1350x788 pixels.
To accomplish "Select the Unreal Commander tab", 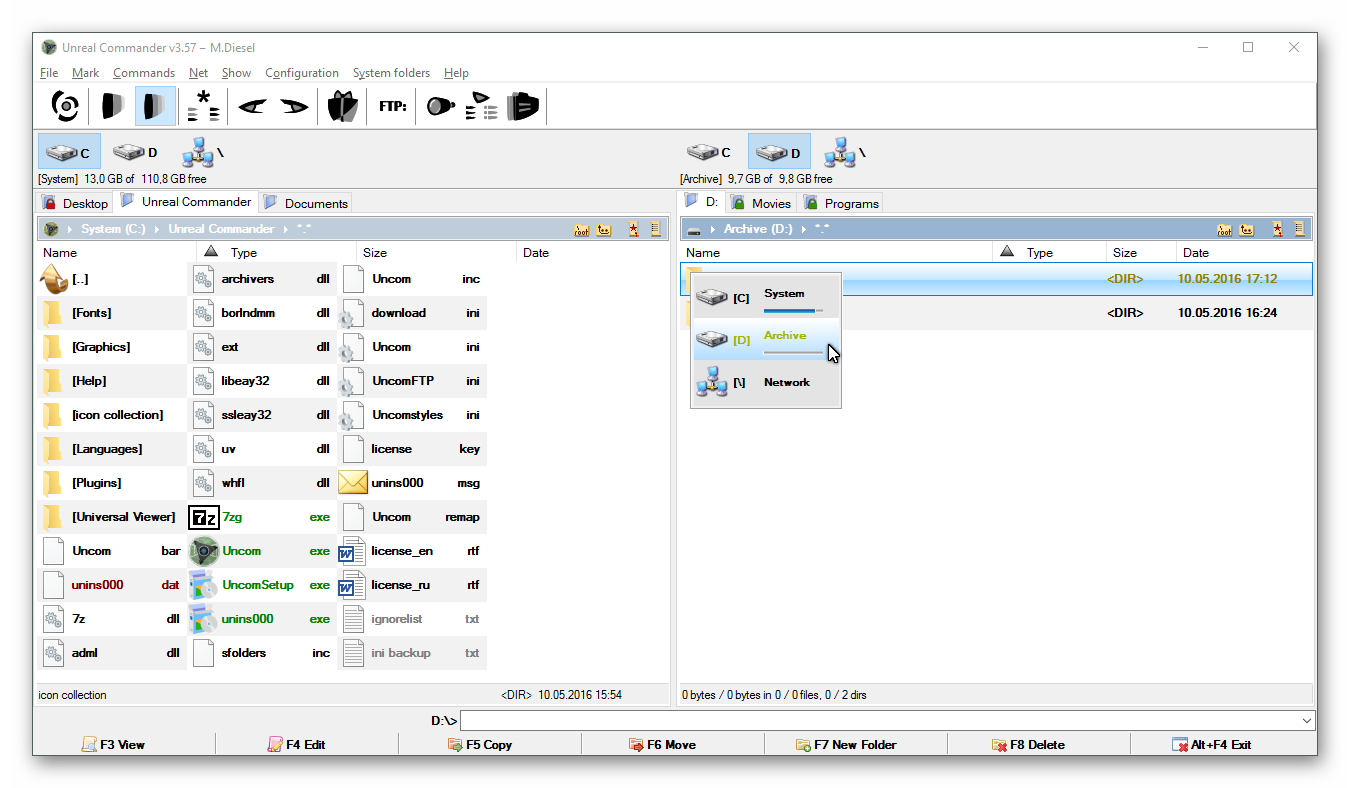I will click(186, 201).
